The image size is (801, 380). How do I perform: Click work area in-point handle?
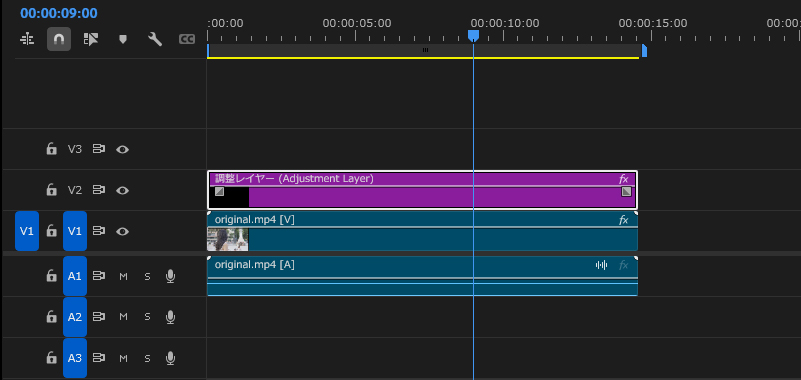pyautogui.click(x=208, y=51)
